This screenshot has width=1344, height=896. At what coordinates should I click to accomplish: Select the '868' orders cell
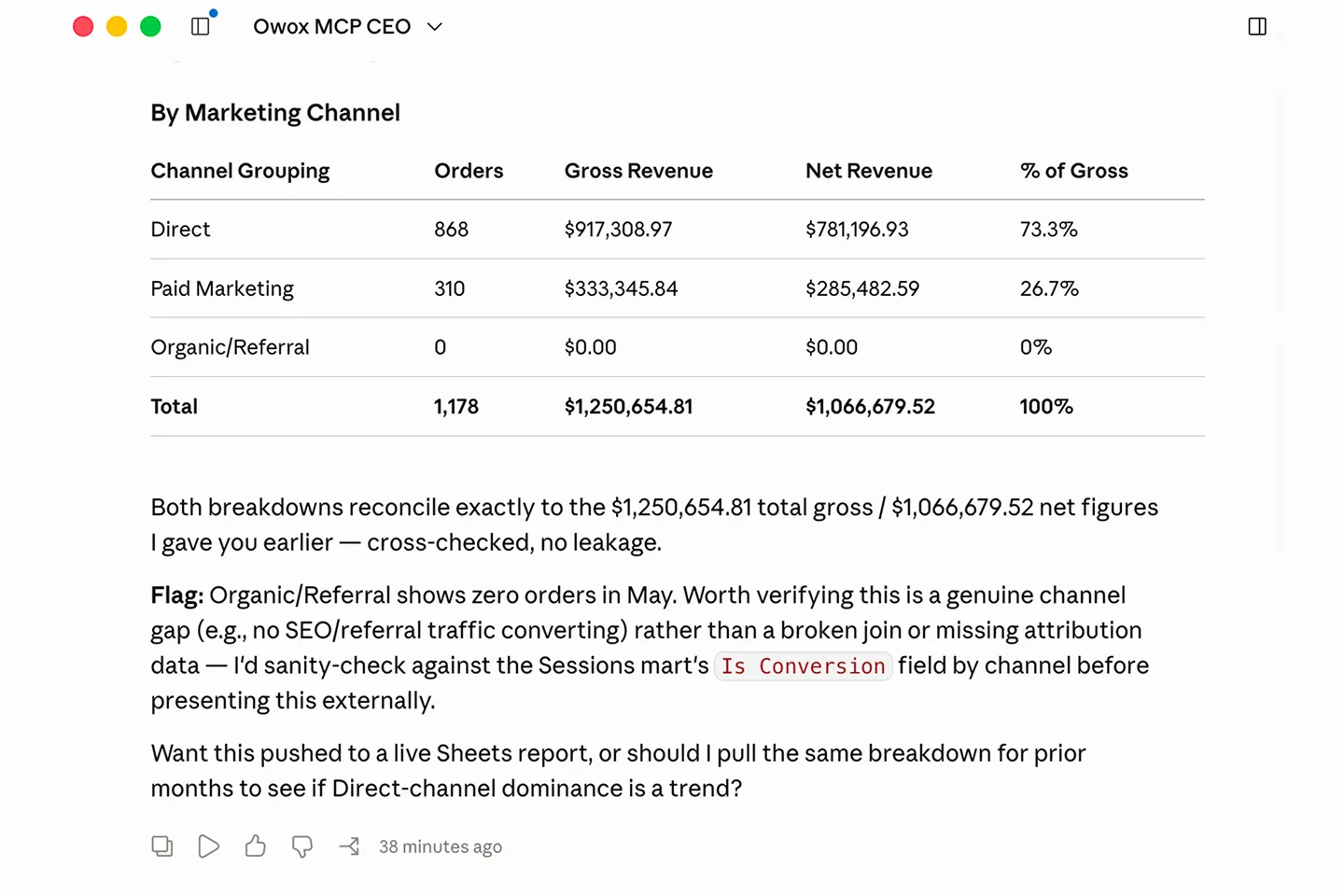click(x=451, y=230)
